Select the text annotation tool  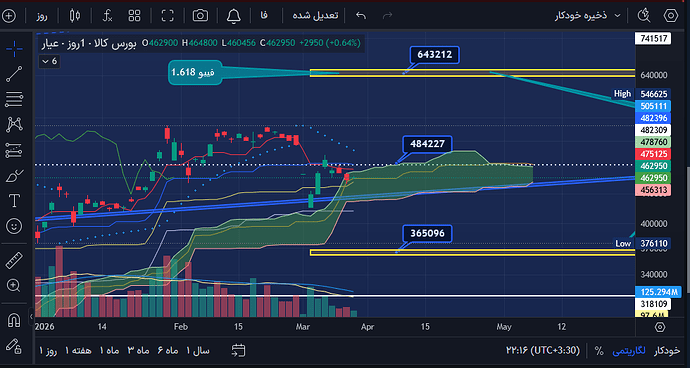coord(14,201)
